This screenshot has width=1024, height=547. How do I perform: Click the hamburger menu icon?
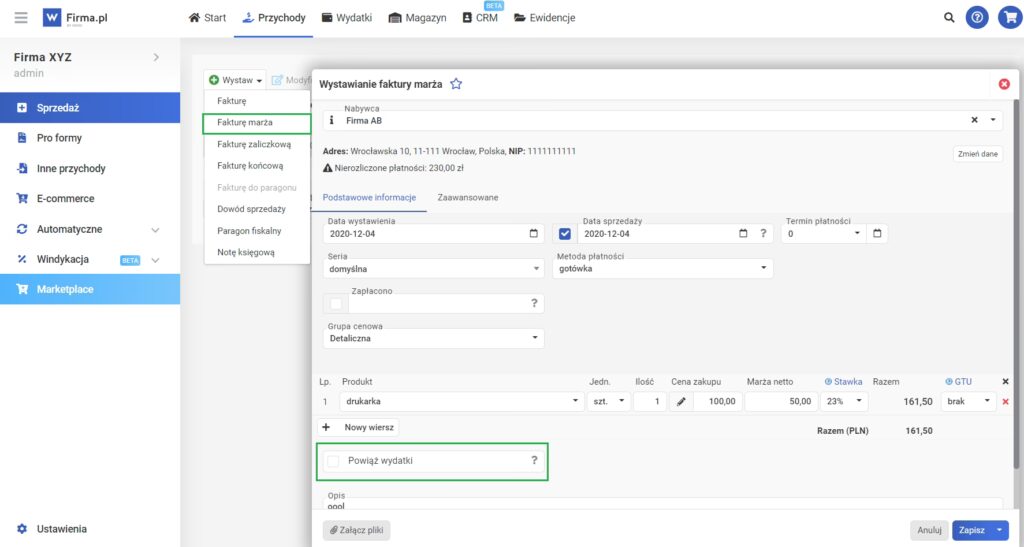(x=20, y=17)
